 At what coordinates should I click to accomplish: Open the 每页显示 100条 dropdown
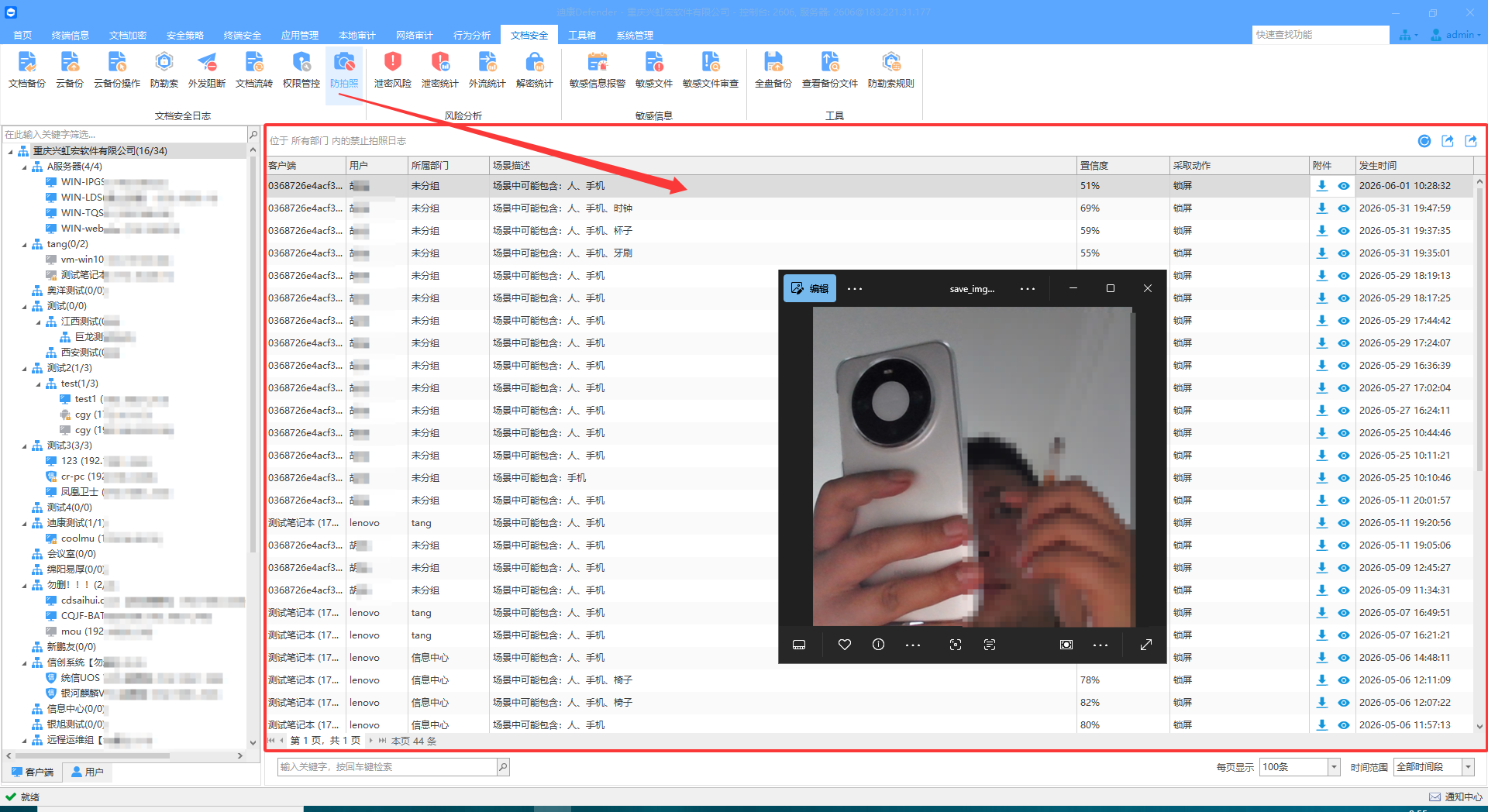(x=1334, y=767)
